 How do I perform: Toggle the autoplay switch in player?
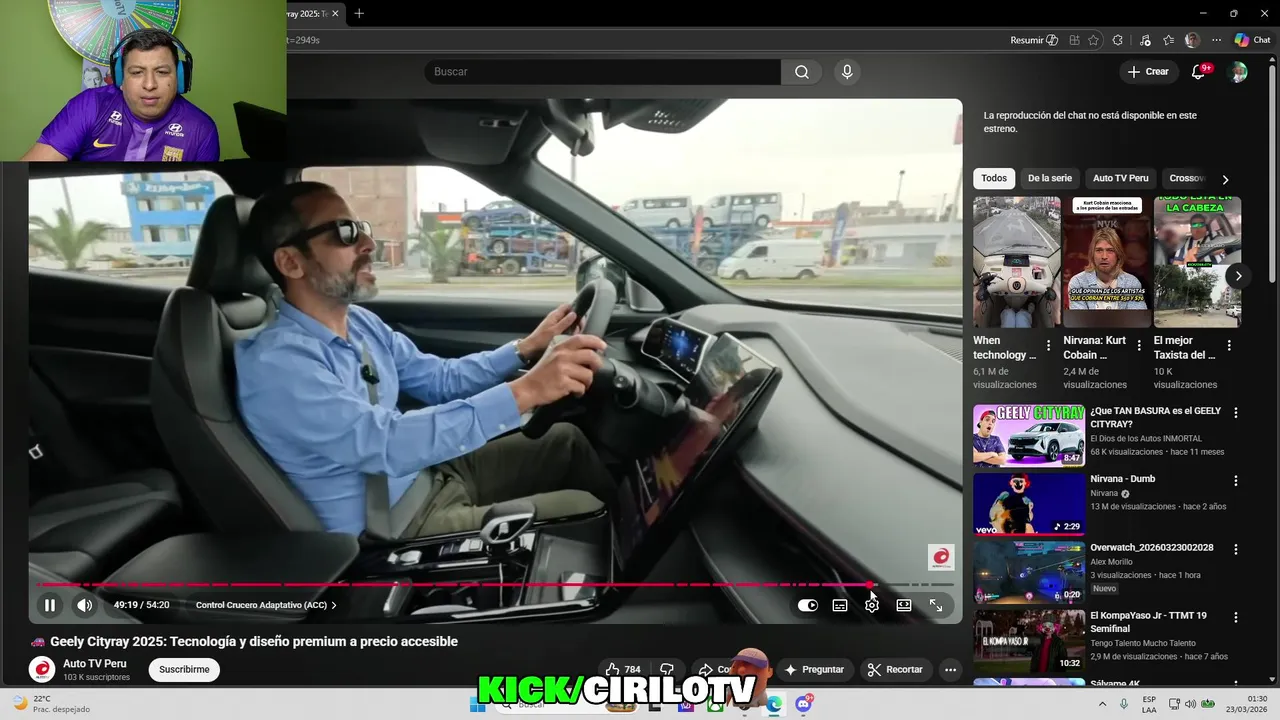(x=808, y=605)
